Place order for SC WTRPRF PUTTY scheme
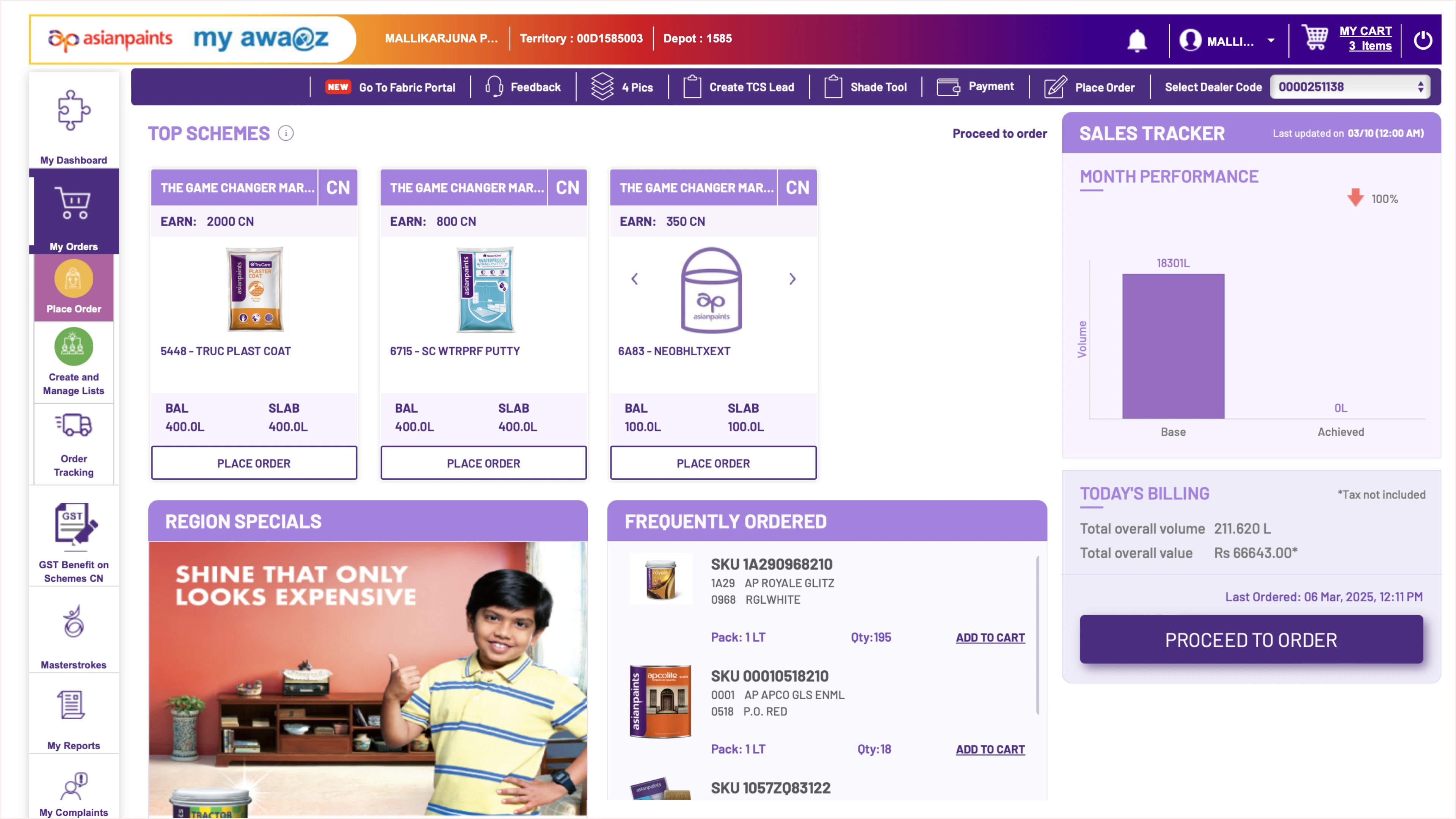The width and height of the screenshot is (1456, 819). [x=483, y=463]
